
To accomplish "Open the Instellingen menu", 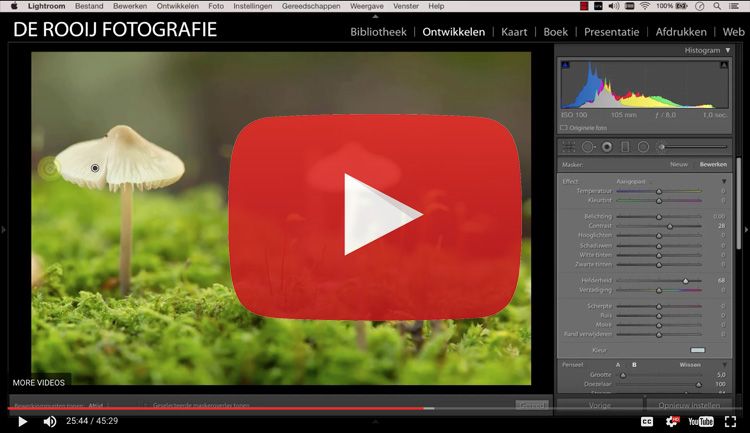I will (253, 6).
